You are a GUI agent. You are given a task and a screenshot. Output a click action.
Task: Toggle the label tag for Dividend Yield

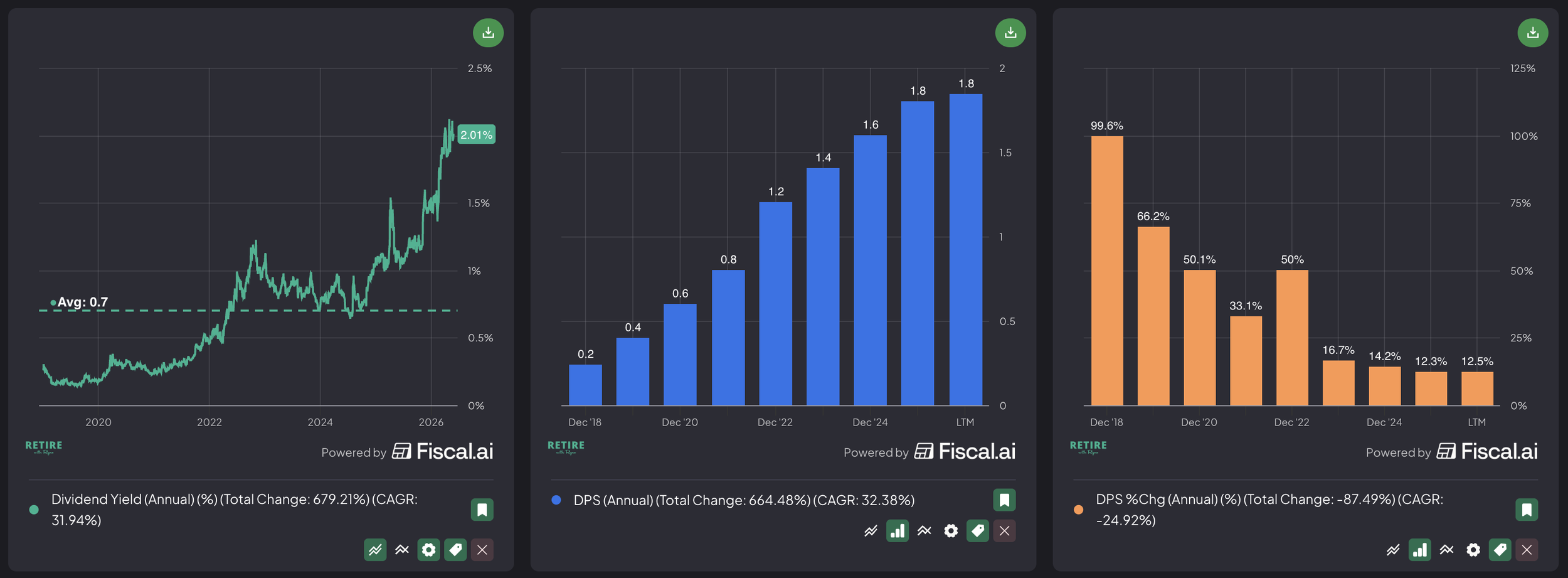click(x=455, y=550)
